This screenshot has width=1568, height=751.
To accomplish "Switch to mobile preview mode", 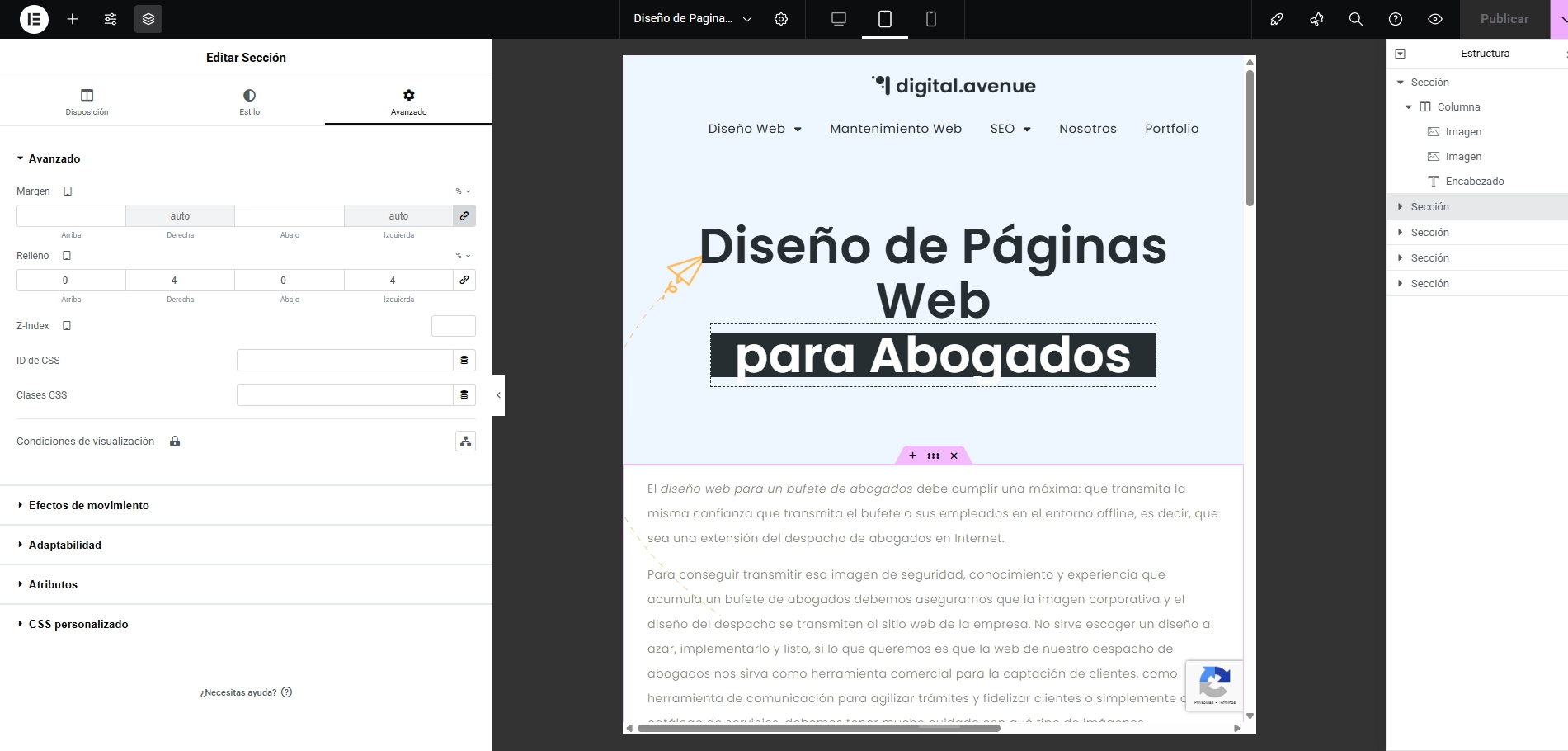I will click(930, 18).
